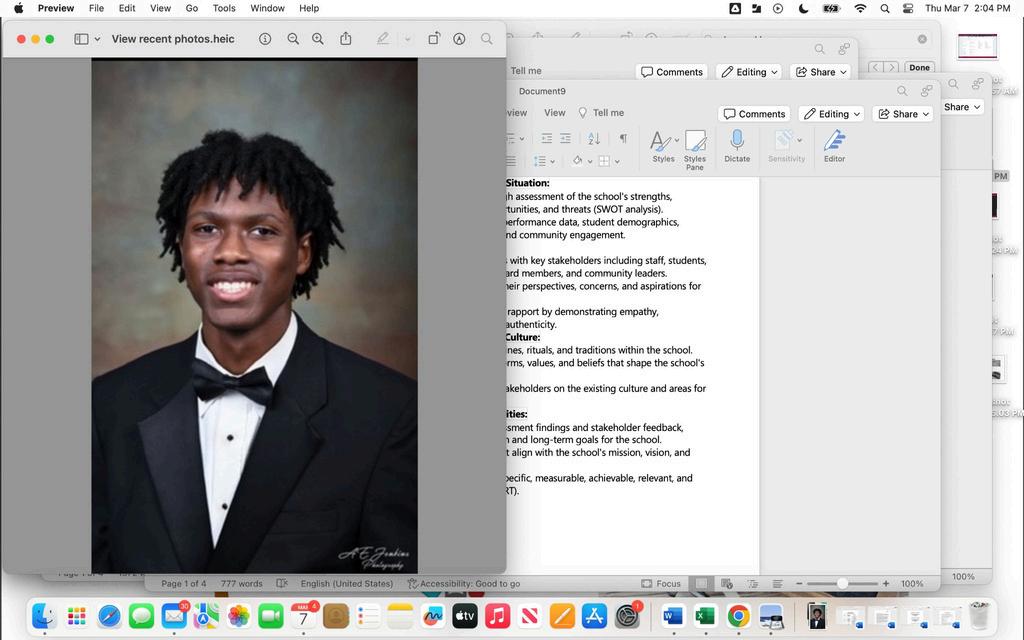The image size is (1024, 640).
Task: Open Control Center in the menu bar
Action: (x=908, y=8)
